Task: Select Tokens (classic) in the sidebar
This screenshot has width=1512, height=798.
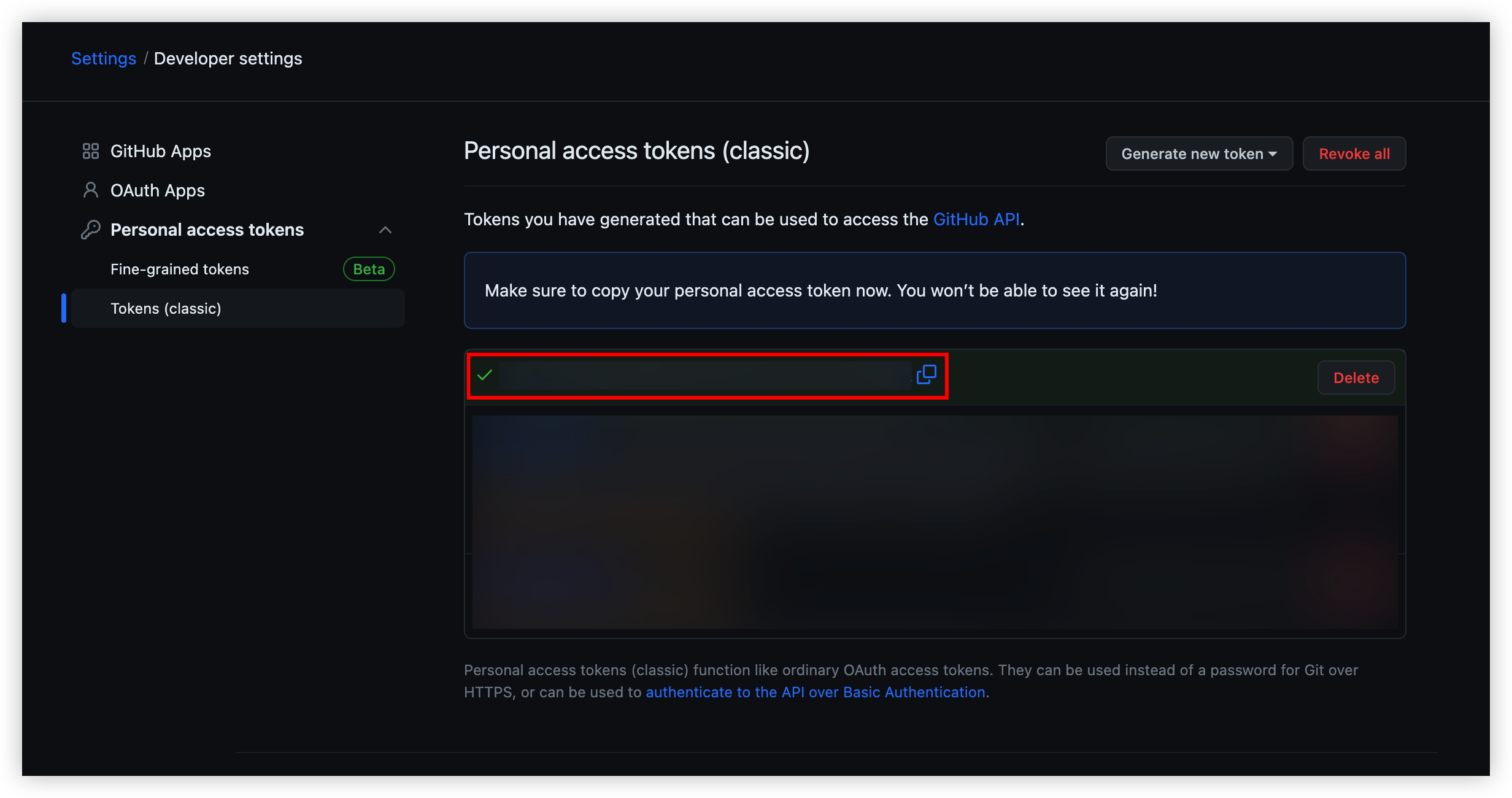Action: click(x=166, y=309)
